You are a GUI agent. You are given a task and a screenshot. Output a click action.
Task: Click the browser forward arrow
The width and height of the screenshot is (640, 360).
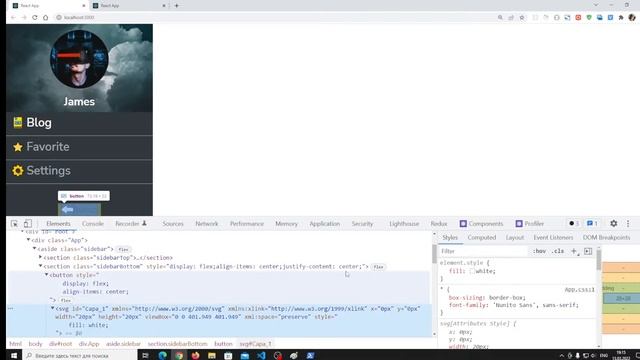(x=24, y=18)
